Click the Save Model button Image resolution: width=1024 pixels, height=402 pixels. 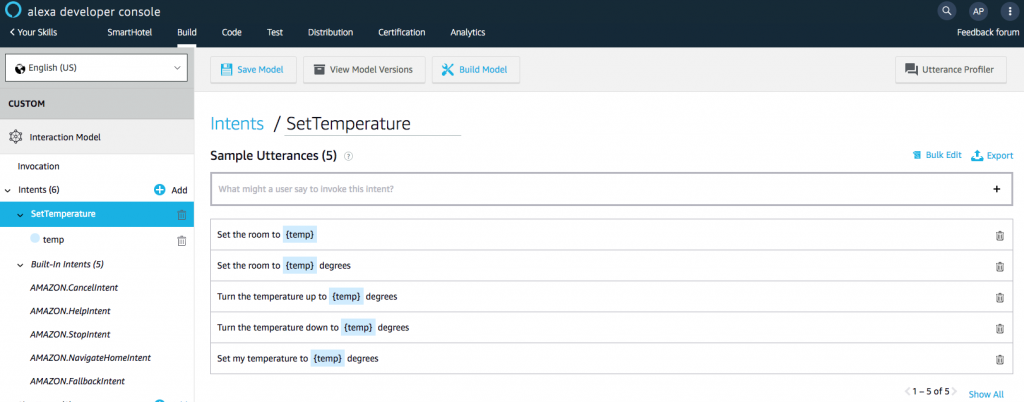253,70
